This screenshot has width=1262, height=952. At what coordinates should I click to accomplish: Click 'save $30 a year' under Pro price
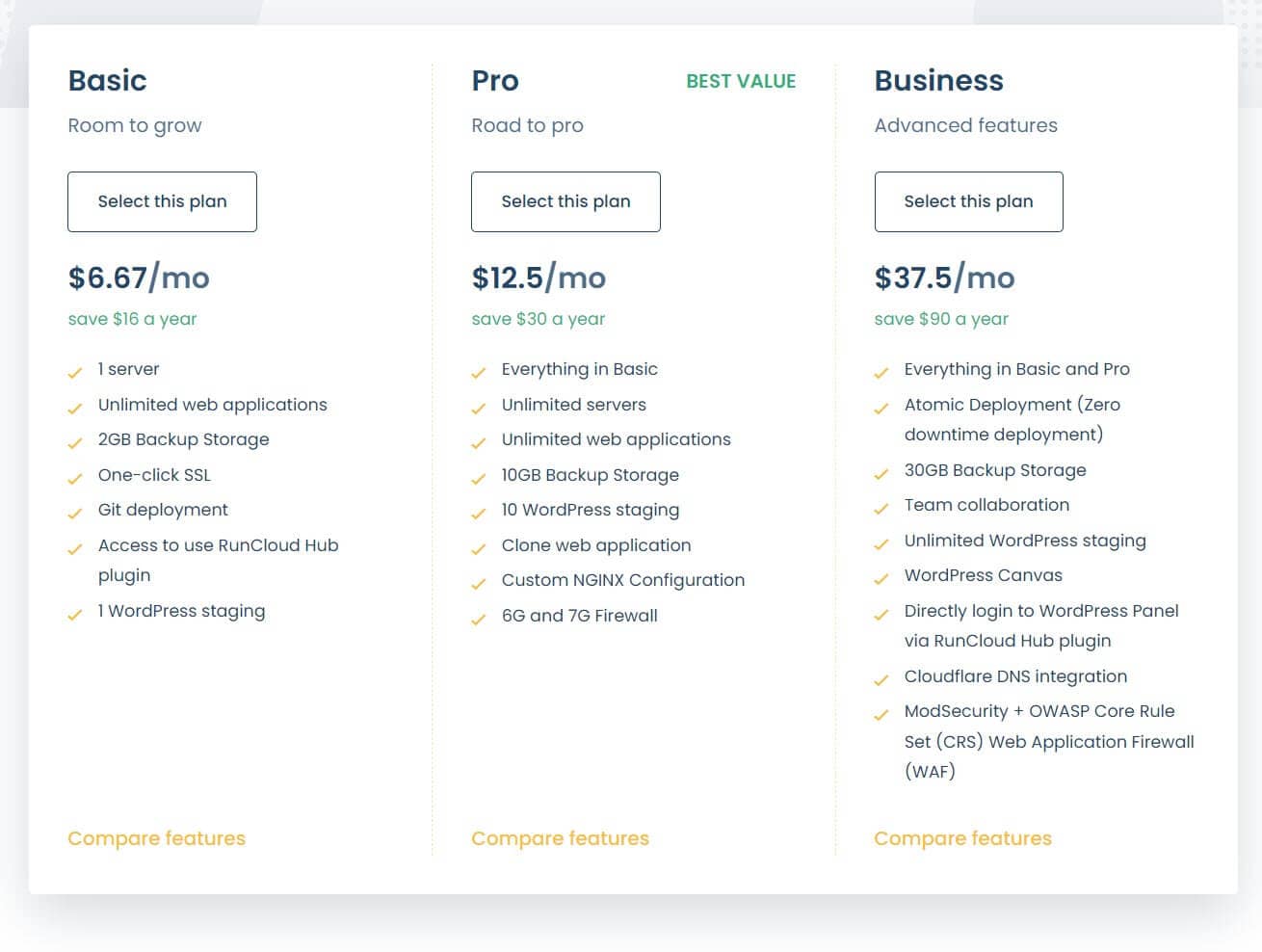click(x=538, y=318)
